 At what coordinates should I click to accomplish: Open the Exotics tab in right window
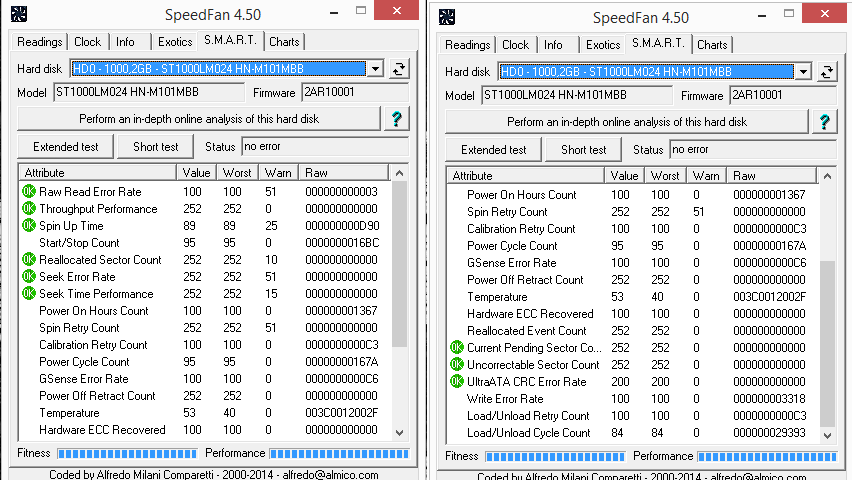pos(603,45)
